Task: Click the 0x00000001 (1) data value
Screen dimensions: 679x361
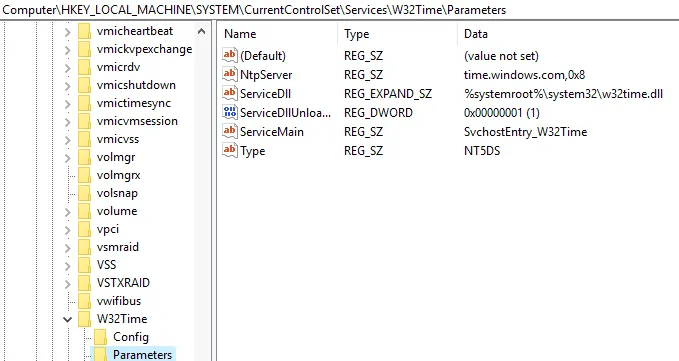Action: [x=501, y=113]
